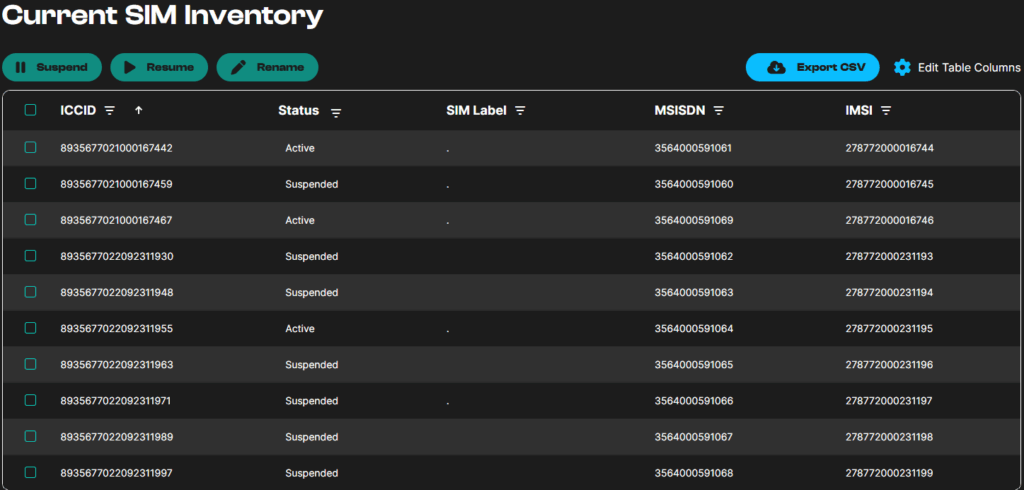Screen dimensions: 1024x490
Task: Export the SIM inventory as CSV
Action: tap(812, 67)
